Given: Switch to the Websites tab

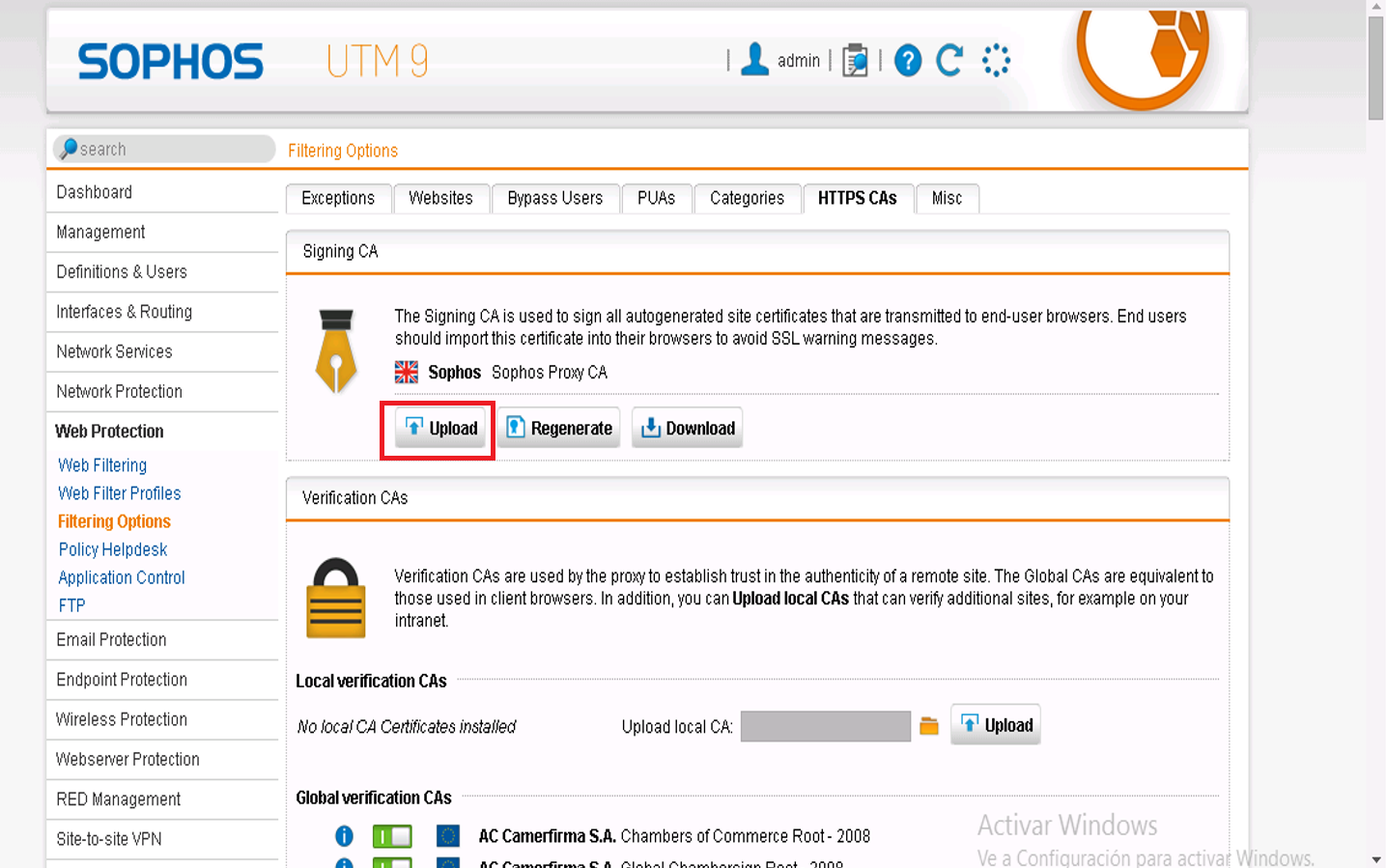Looking at the screenshot, I should pos(440,198).
